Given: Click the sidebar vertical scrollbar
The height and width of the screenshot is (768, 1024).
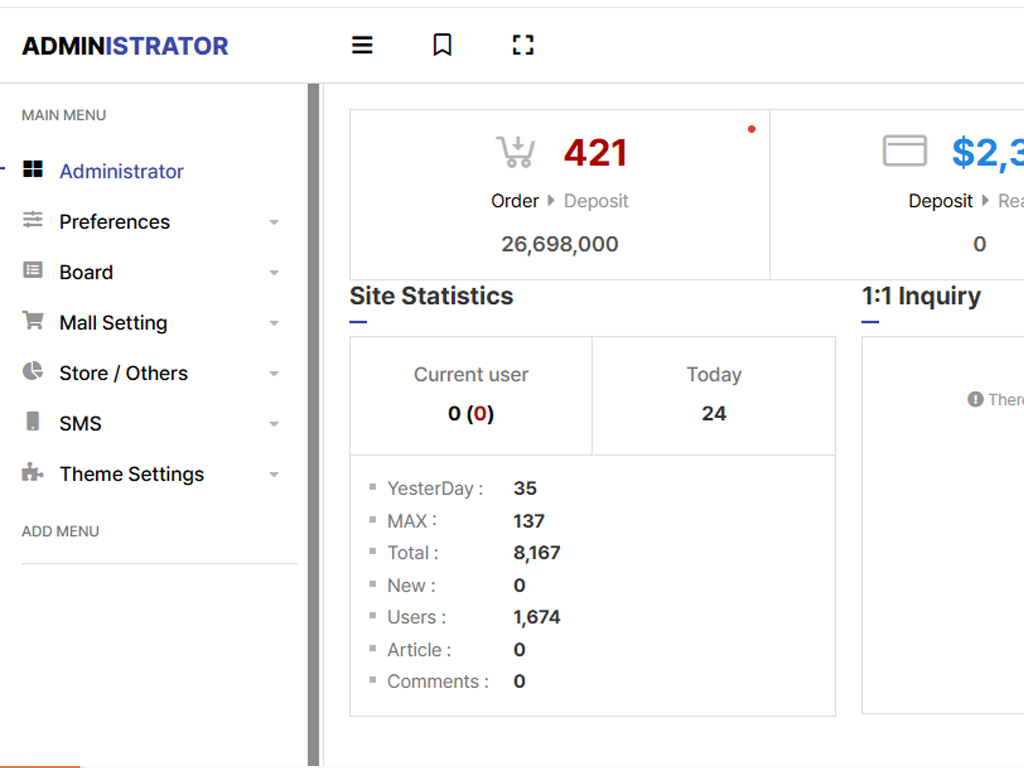Looking at the screenshot, I should click(x=313, y=420).
